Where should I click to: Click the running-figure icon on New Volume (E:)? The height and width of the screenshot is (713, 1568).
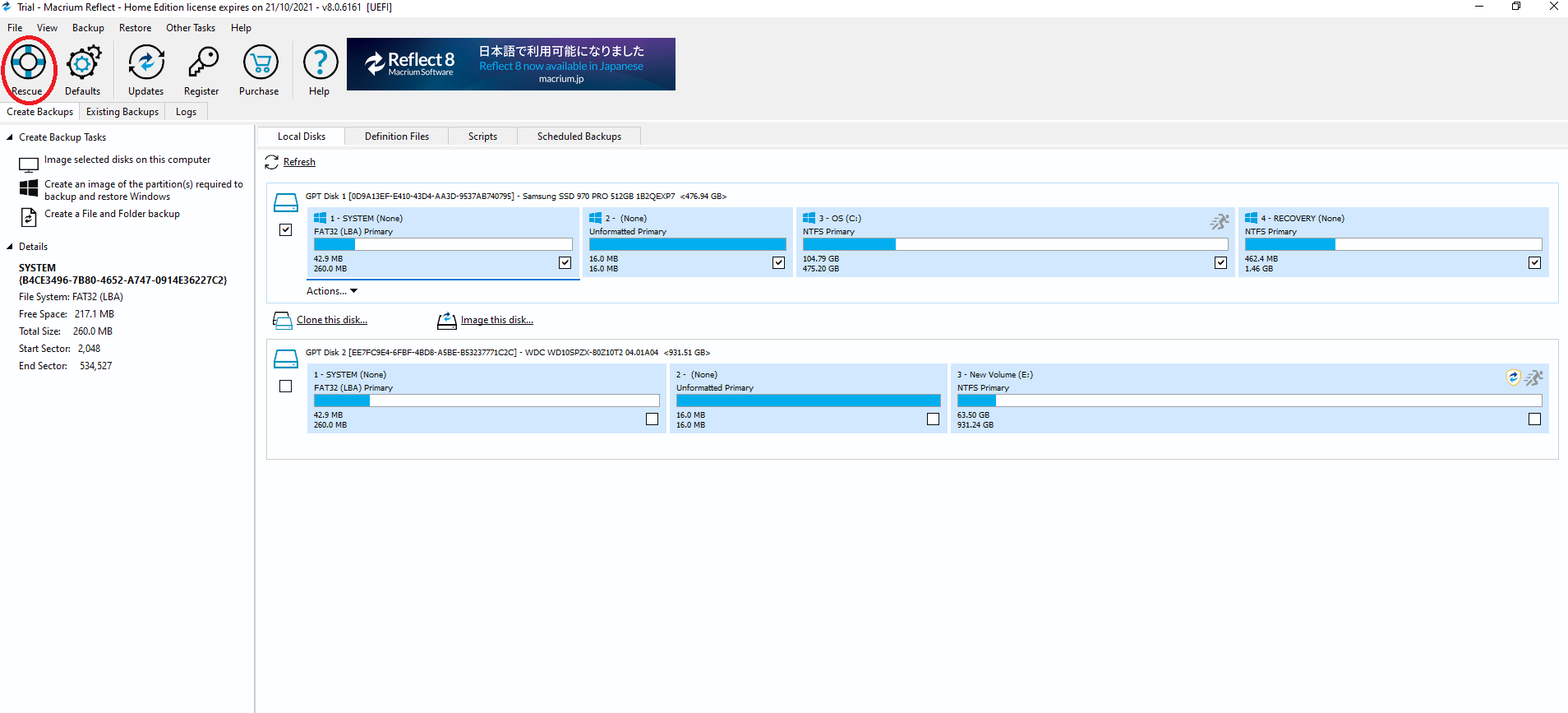[1534, 377]
